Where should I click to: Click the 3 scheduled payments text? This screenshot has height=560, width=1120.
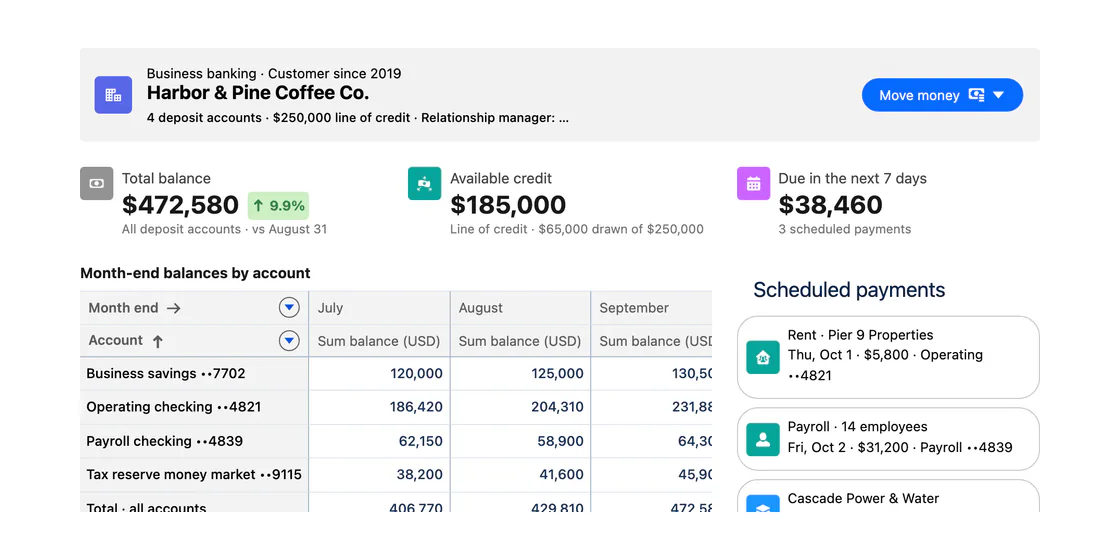click(x=845, y=229)
